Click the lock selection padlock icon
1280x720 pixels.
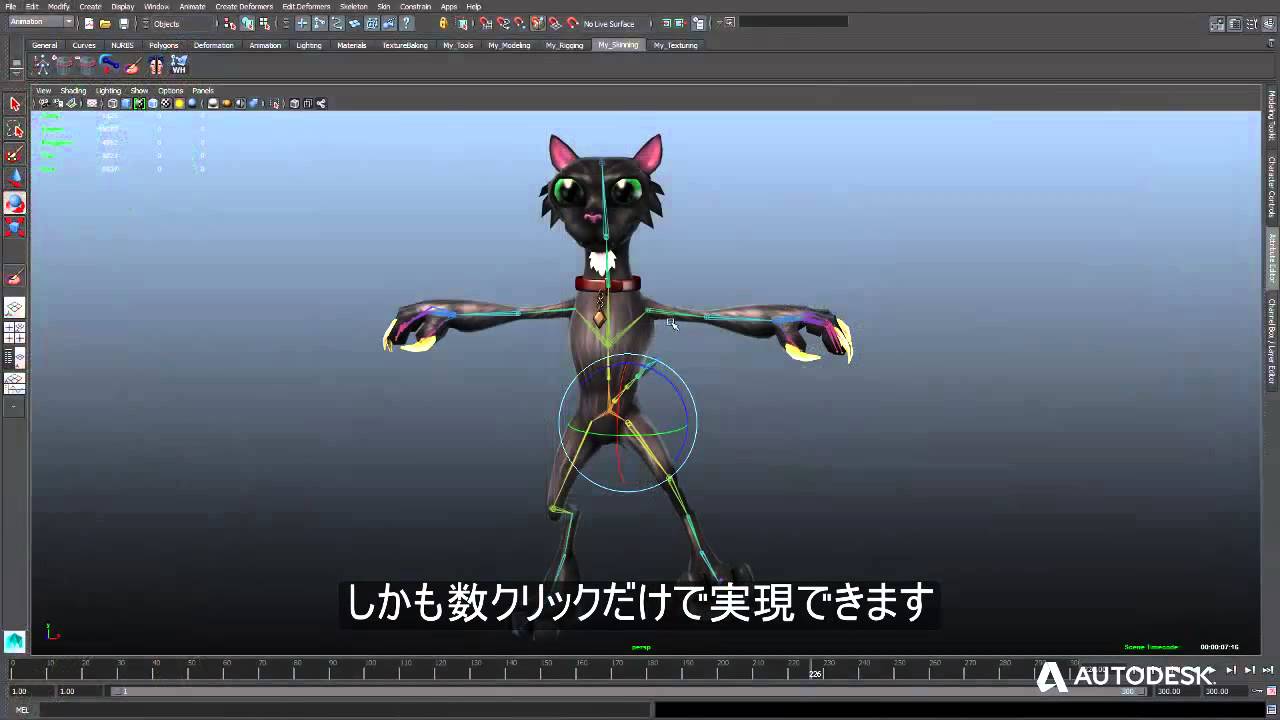pos(443,23)
